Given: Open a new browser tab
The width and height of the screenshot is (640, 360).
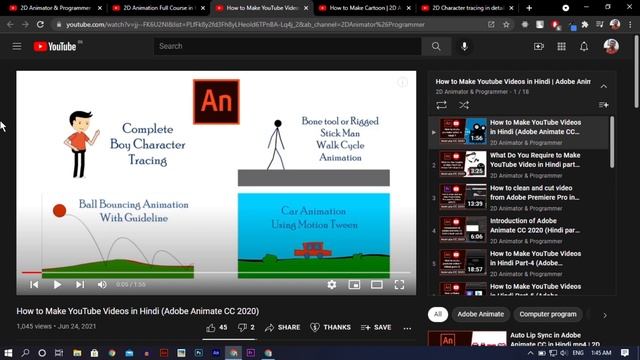Looking at the screenshot, I should pyautogui.click(x=529, y=8).
